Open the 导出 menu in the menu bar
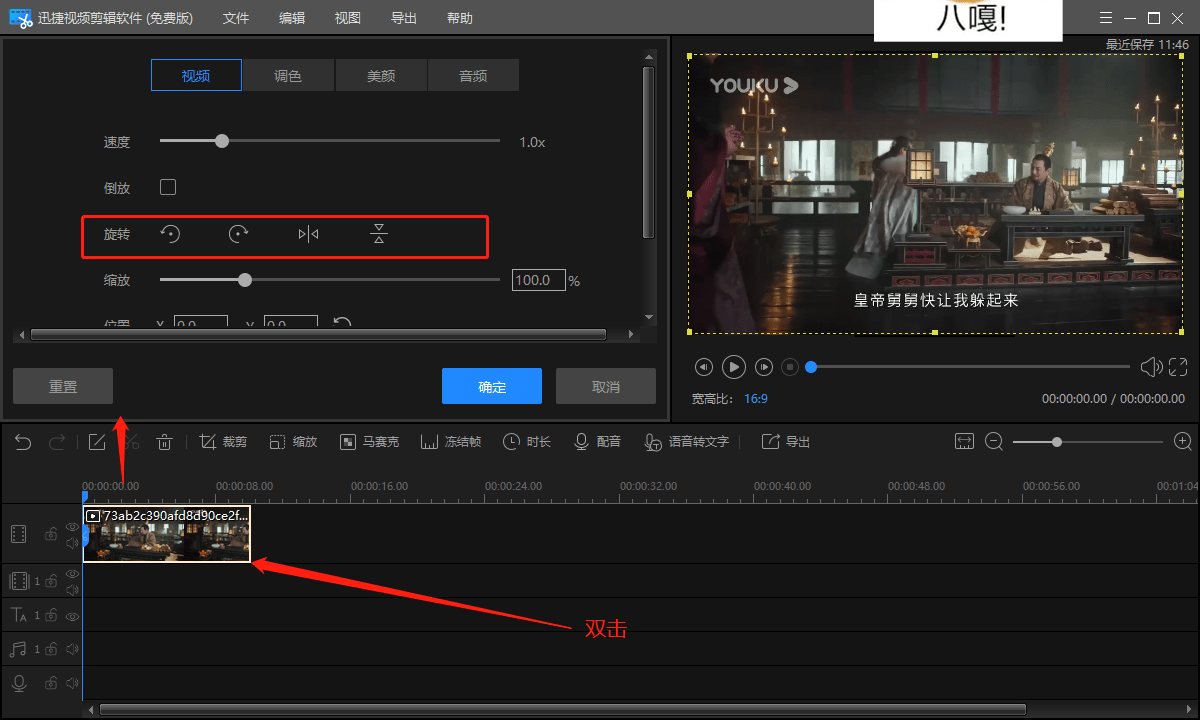 (x=404, y=18)
